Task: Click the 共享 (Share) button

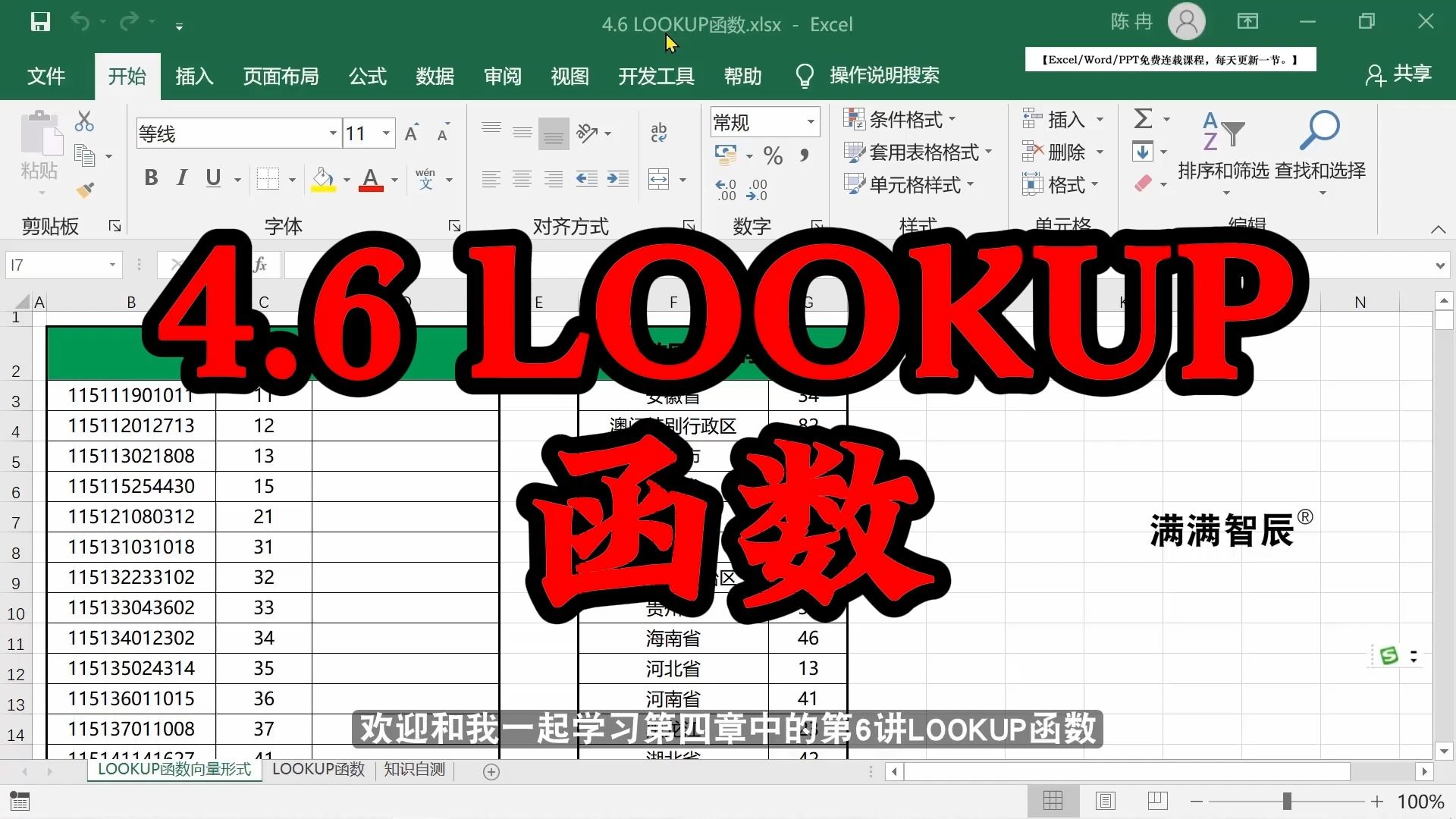Action: (1399, 74)
